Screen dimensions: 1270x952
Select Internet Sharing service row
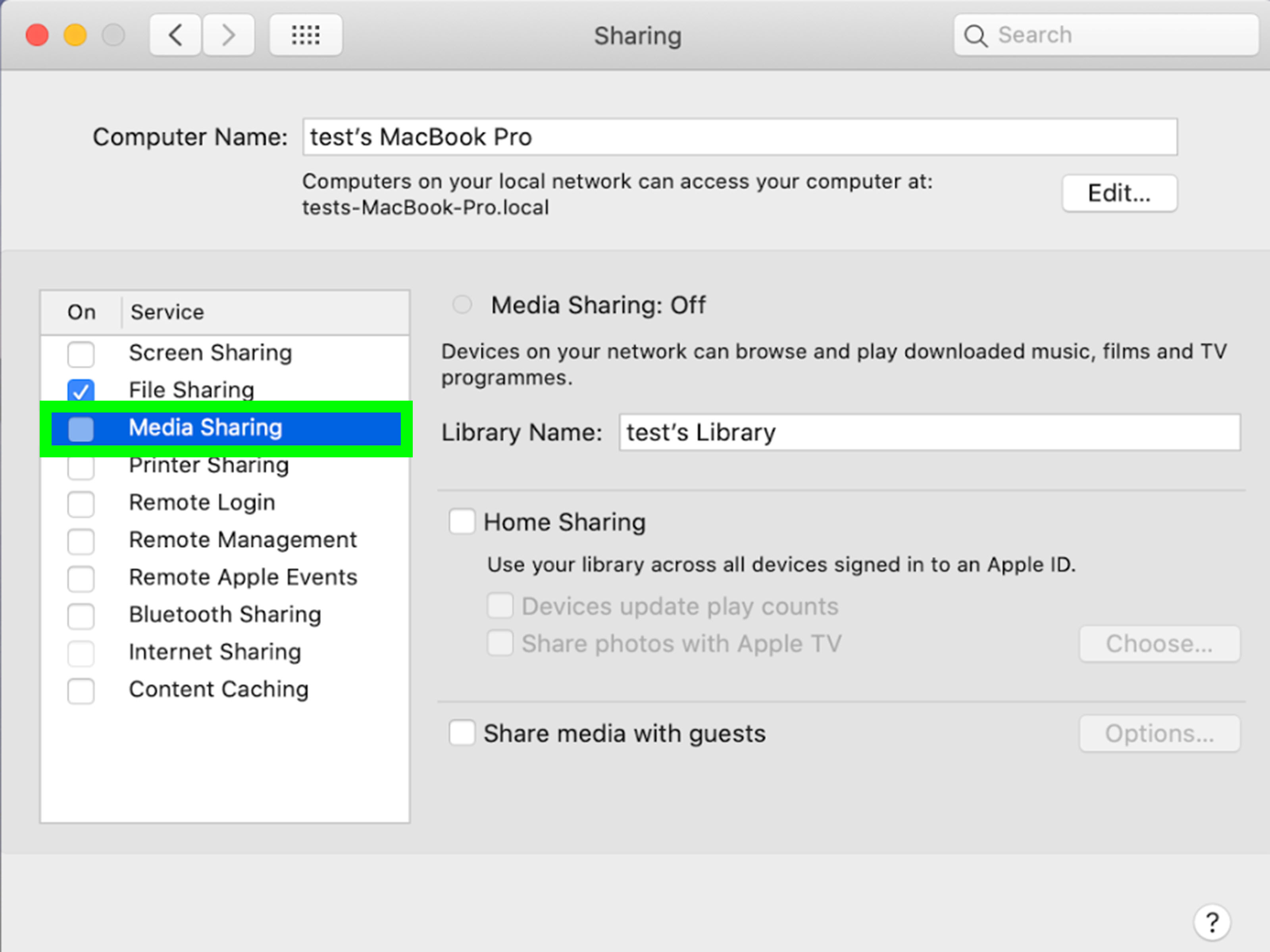[225, 653]
